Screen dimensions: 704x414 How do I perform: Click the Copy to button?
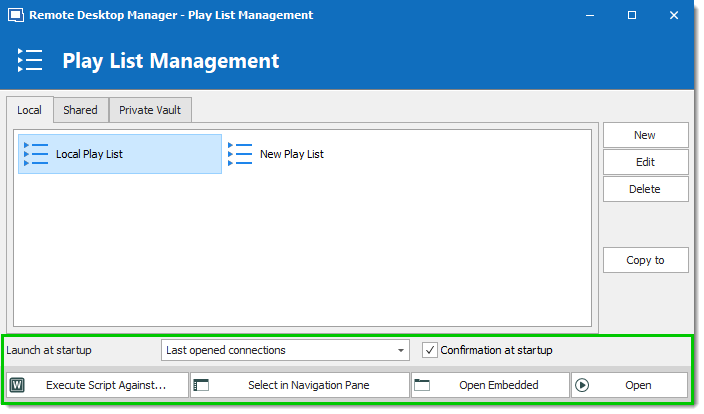[x=645, y=260]
